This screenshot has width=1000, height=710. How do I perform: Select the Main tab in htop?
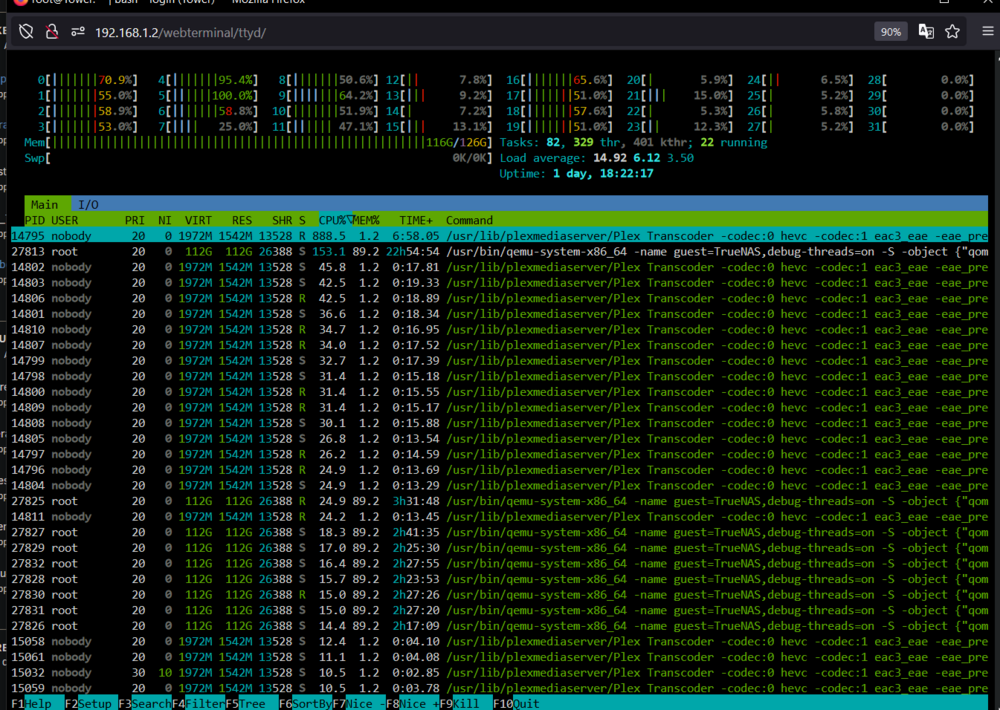click(x=45, y=205)
